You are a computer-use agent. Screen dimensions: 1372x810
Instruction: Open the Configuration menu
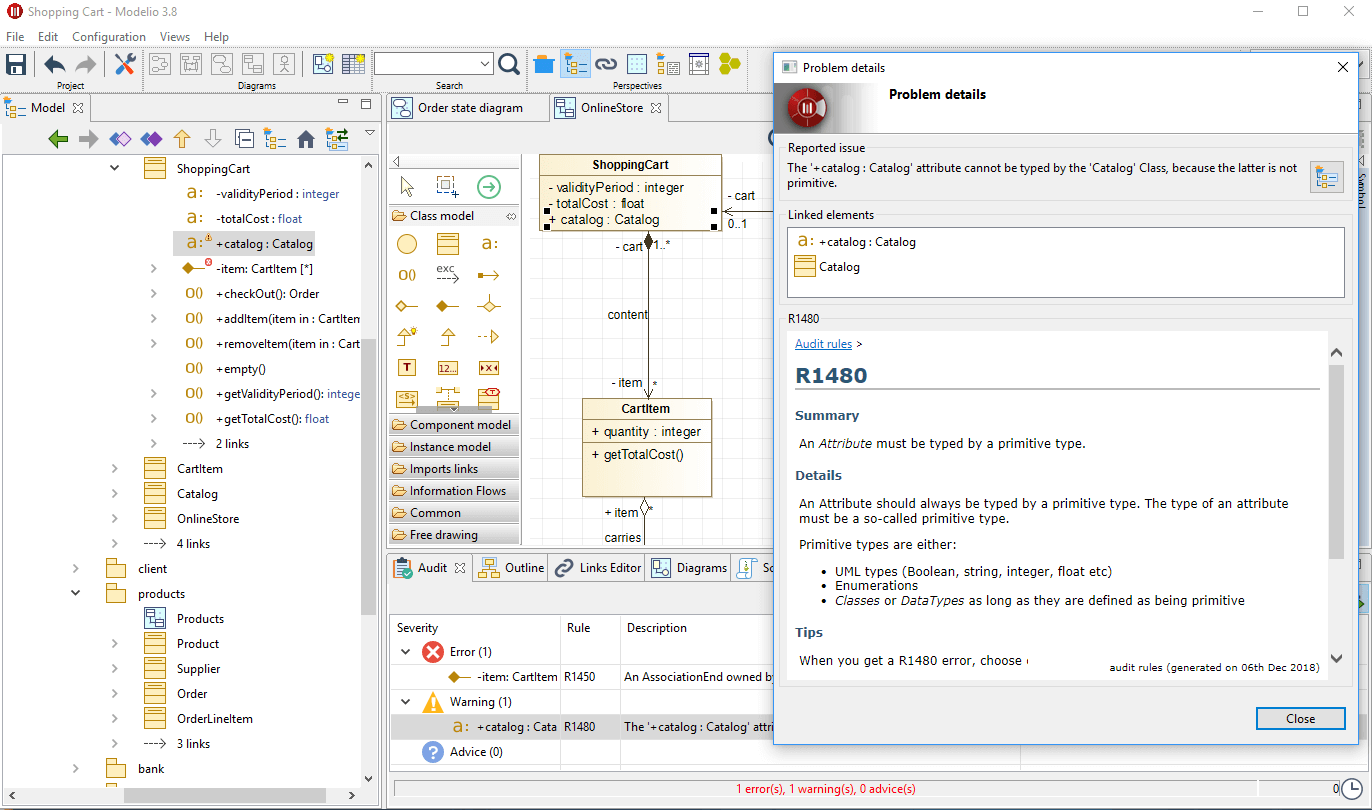pos(109,37)
